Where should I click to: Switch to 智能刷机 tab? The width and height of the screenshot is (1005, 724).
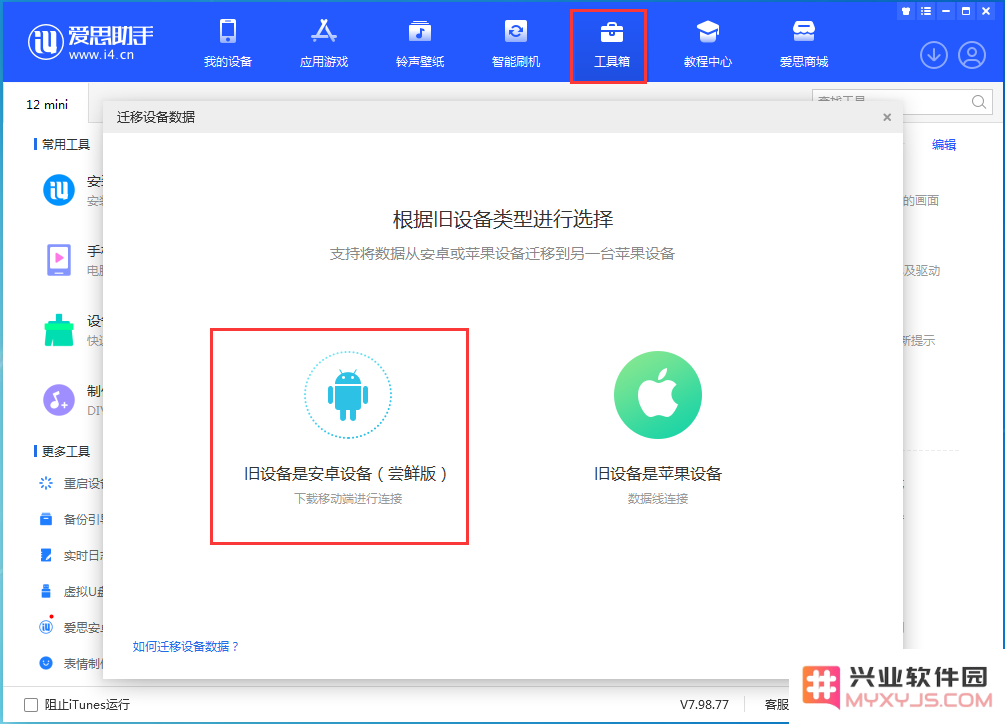click(516, 44)
